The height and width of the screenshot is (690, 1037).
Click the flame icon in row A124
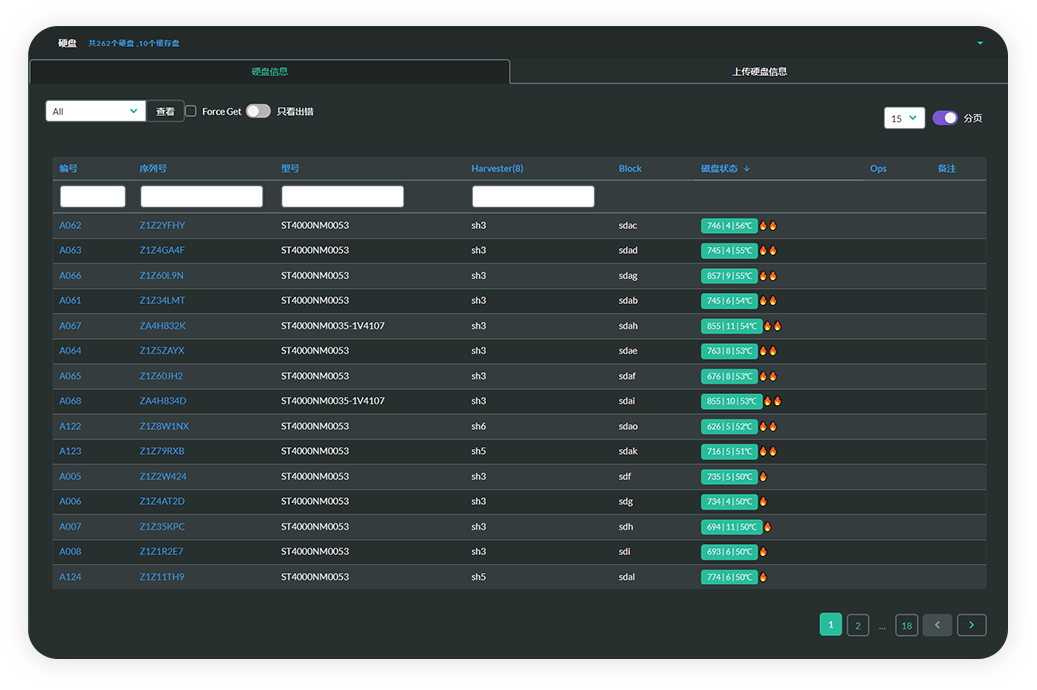pyautogui.click(x=763, y=577)
